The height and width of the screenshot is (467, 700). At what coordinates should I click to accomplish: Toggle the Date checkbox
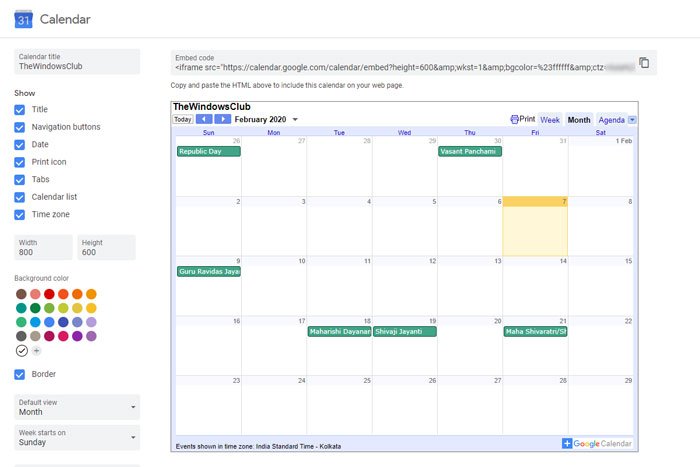click(20, 145)
